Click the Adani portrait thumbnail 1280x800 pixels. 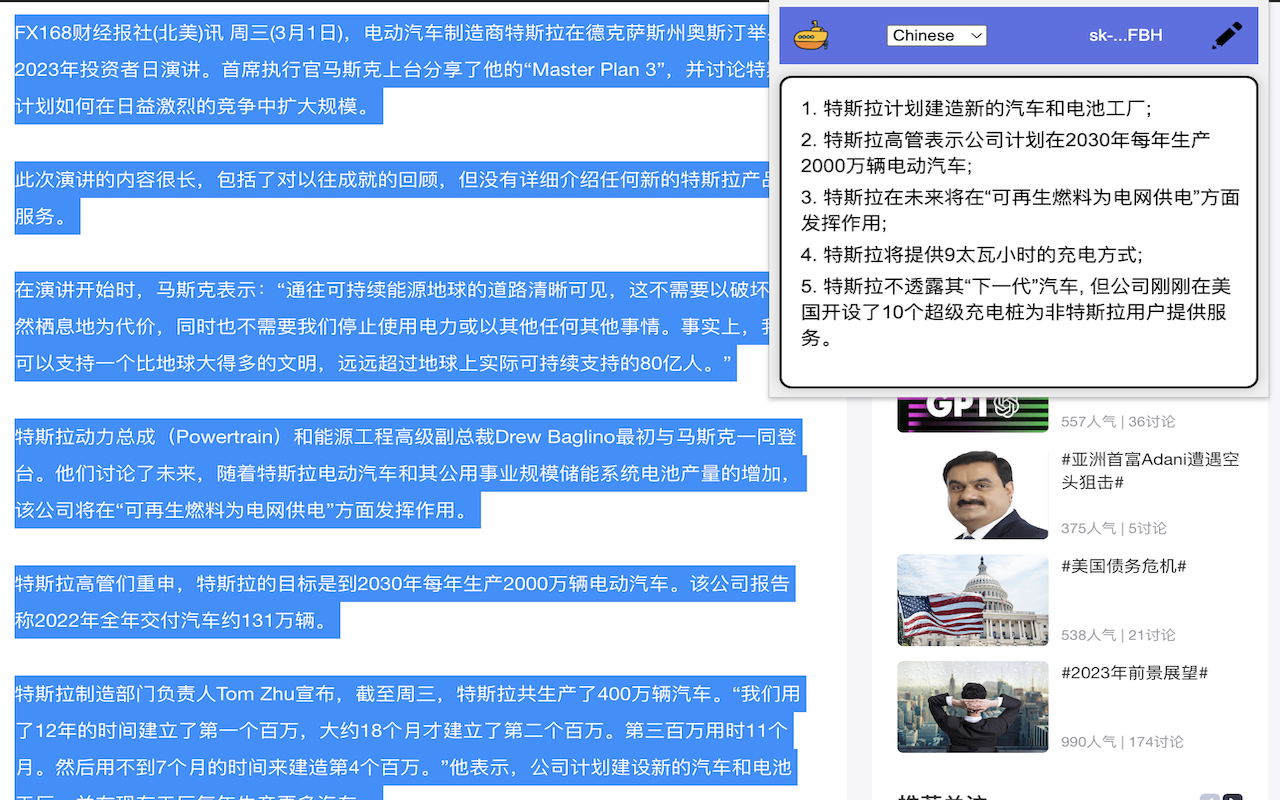(972, 489)
